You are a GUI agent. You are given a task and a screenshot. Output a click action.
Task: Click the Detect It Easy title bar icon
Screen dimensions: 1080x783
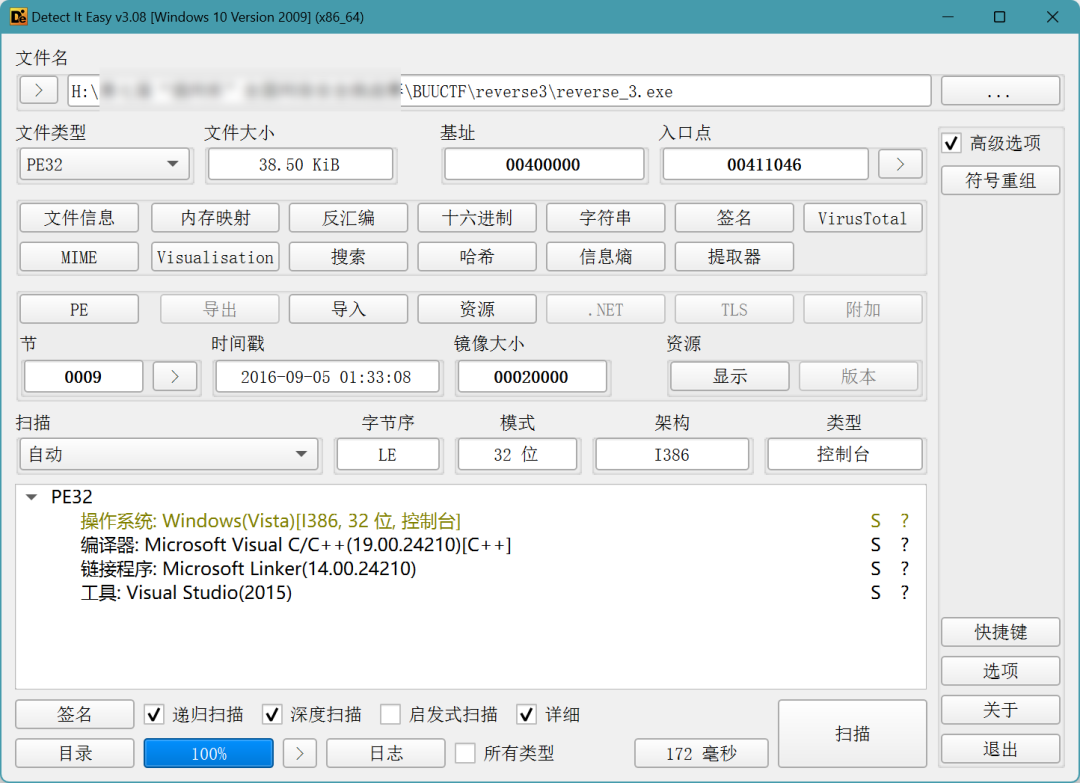click(17, 17)
